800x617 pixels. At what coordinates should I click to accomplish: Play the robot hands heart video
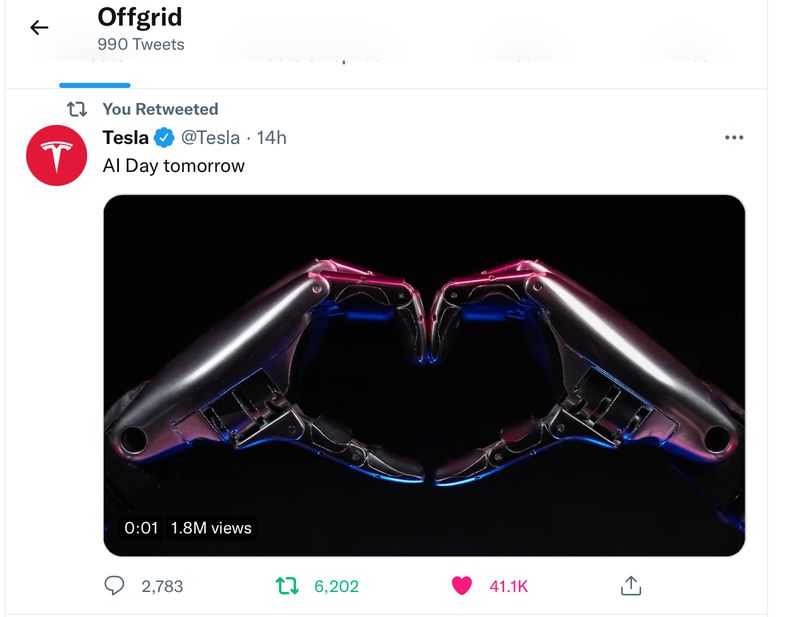pos(424,375)
